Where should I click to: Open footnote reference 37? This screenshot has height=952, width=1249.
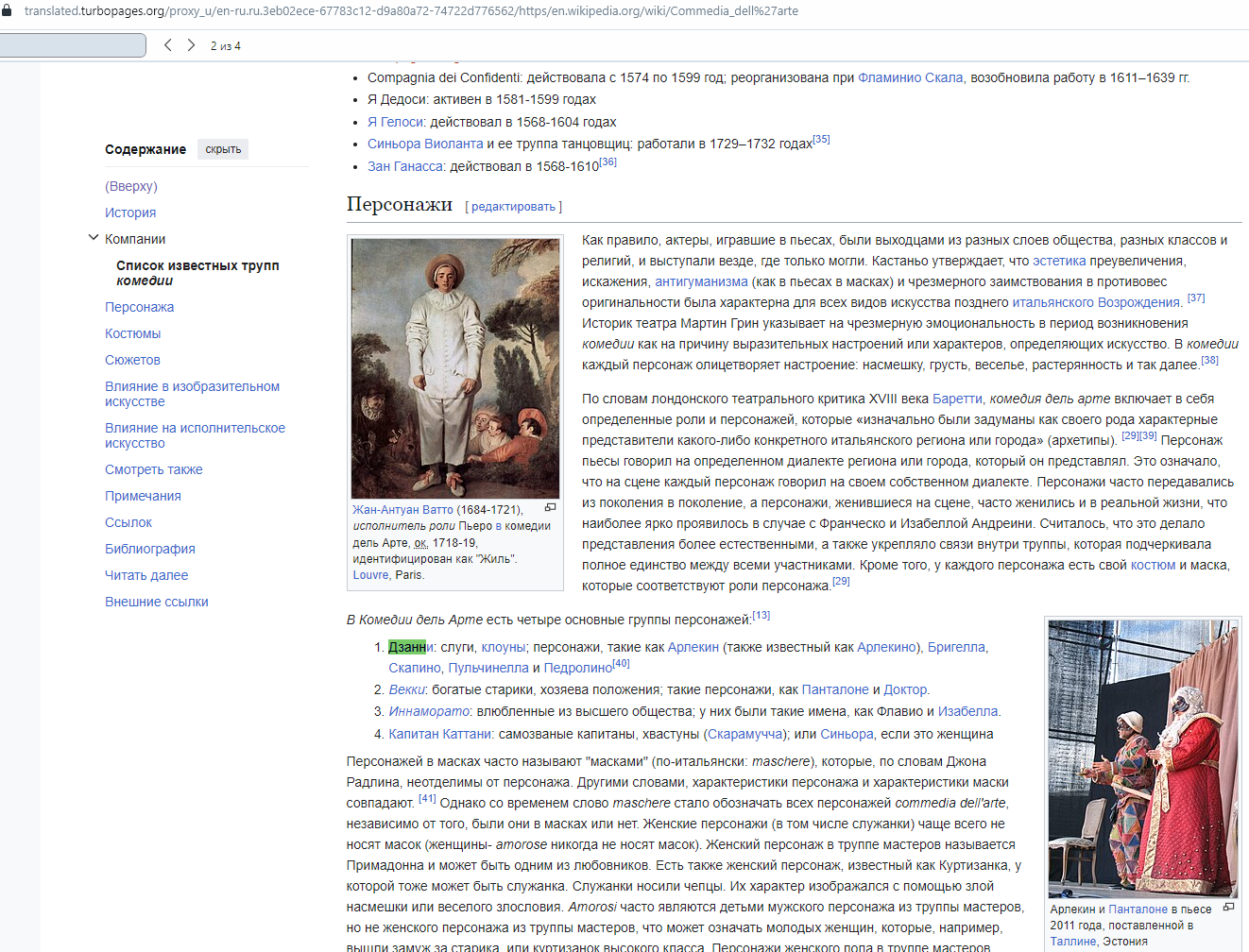pos(1196,298)
